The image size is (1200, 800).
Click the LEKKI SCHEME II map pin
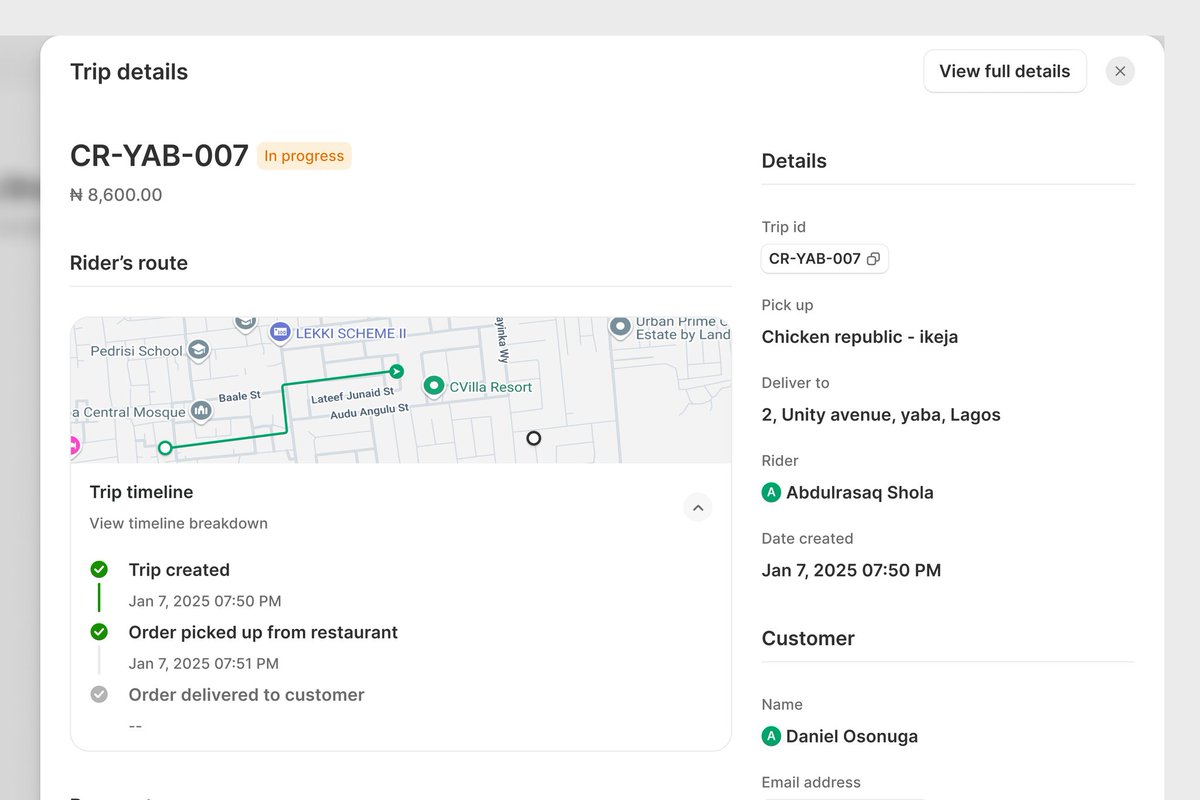tap(280, 332)
